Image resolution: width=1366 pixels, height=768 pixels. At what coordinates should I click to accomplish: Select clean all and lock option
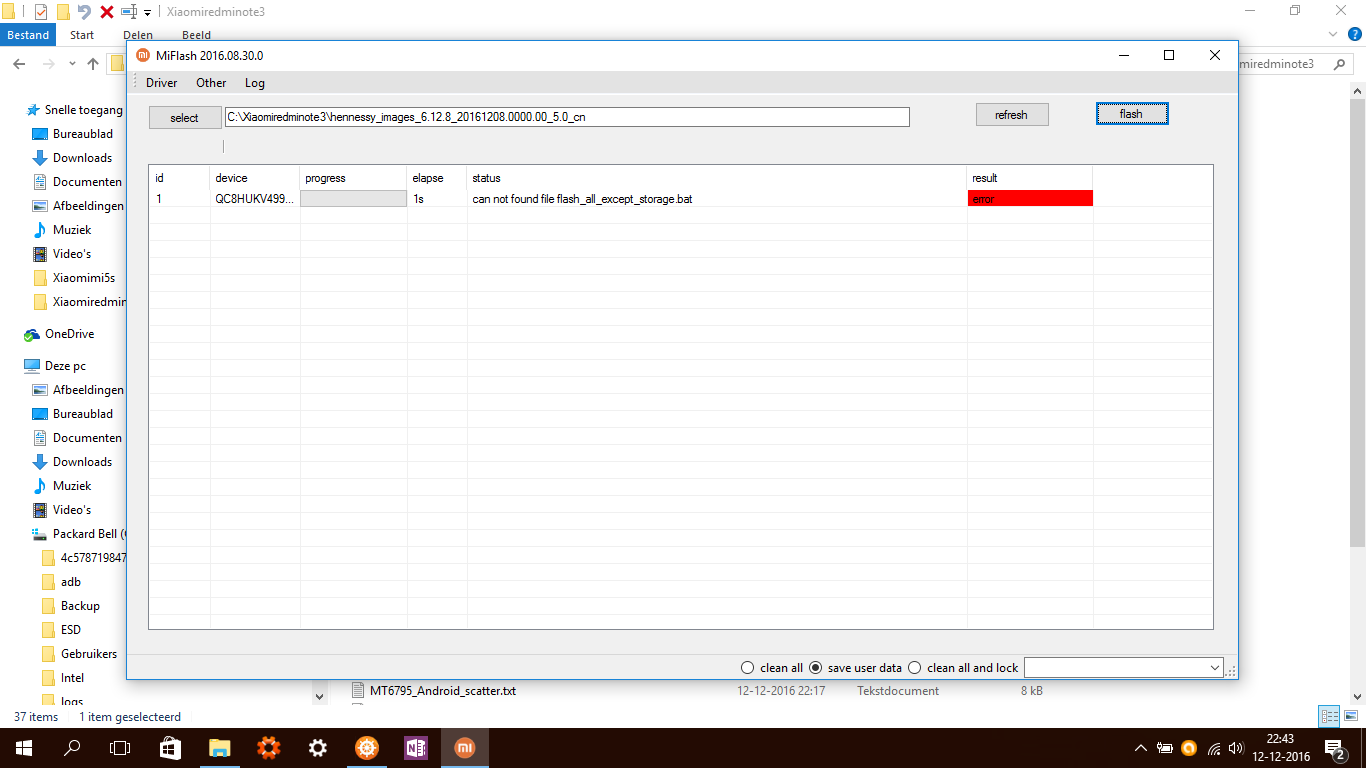(963, 668)
